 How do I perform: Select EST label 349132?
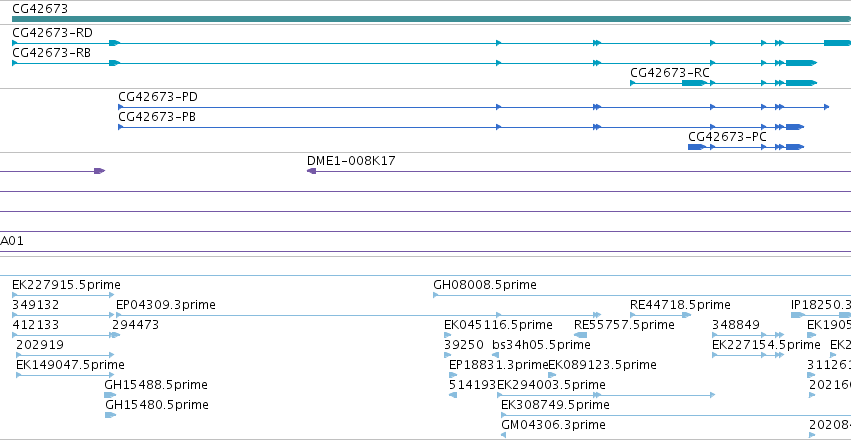click(x=36, y=305)
